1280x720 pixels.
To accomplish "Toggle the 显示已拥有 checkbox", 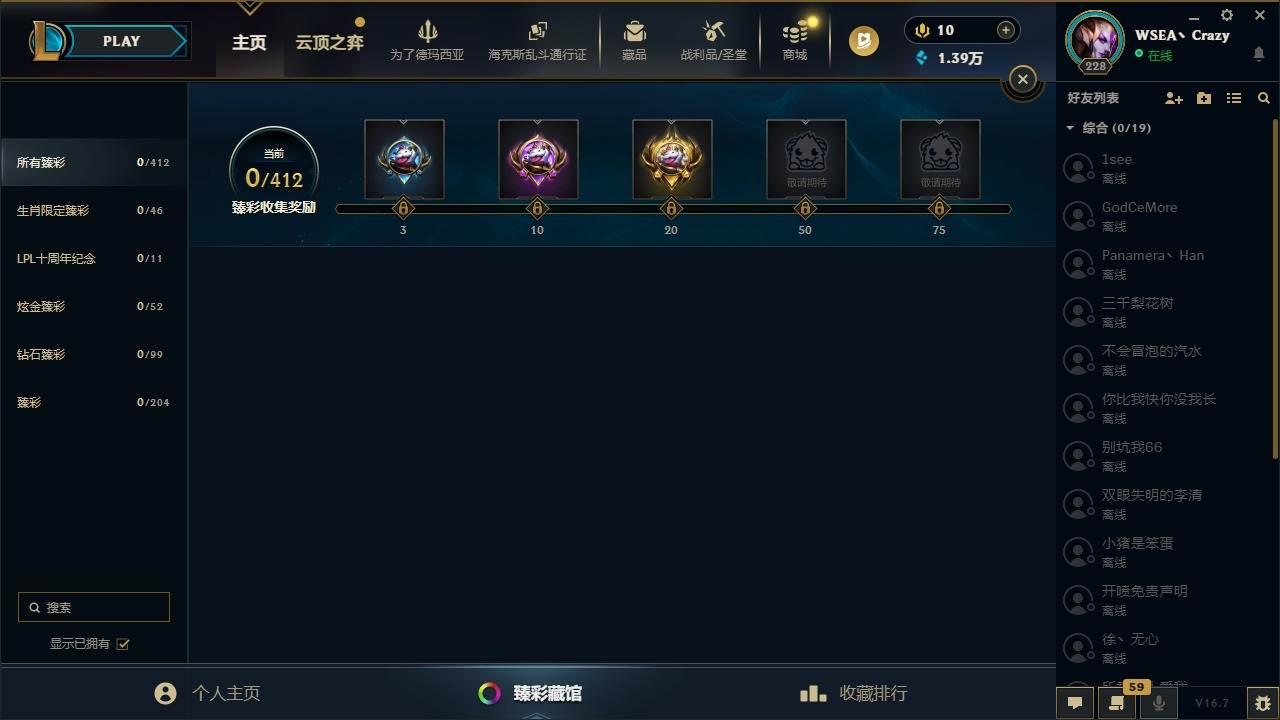I will coord(123,644).
